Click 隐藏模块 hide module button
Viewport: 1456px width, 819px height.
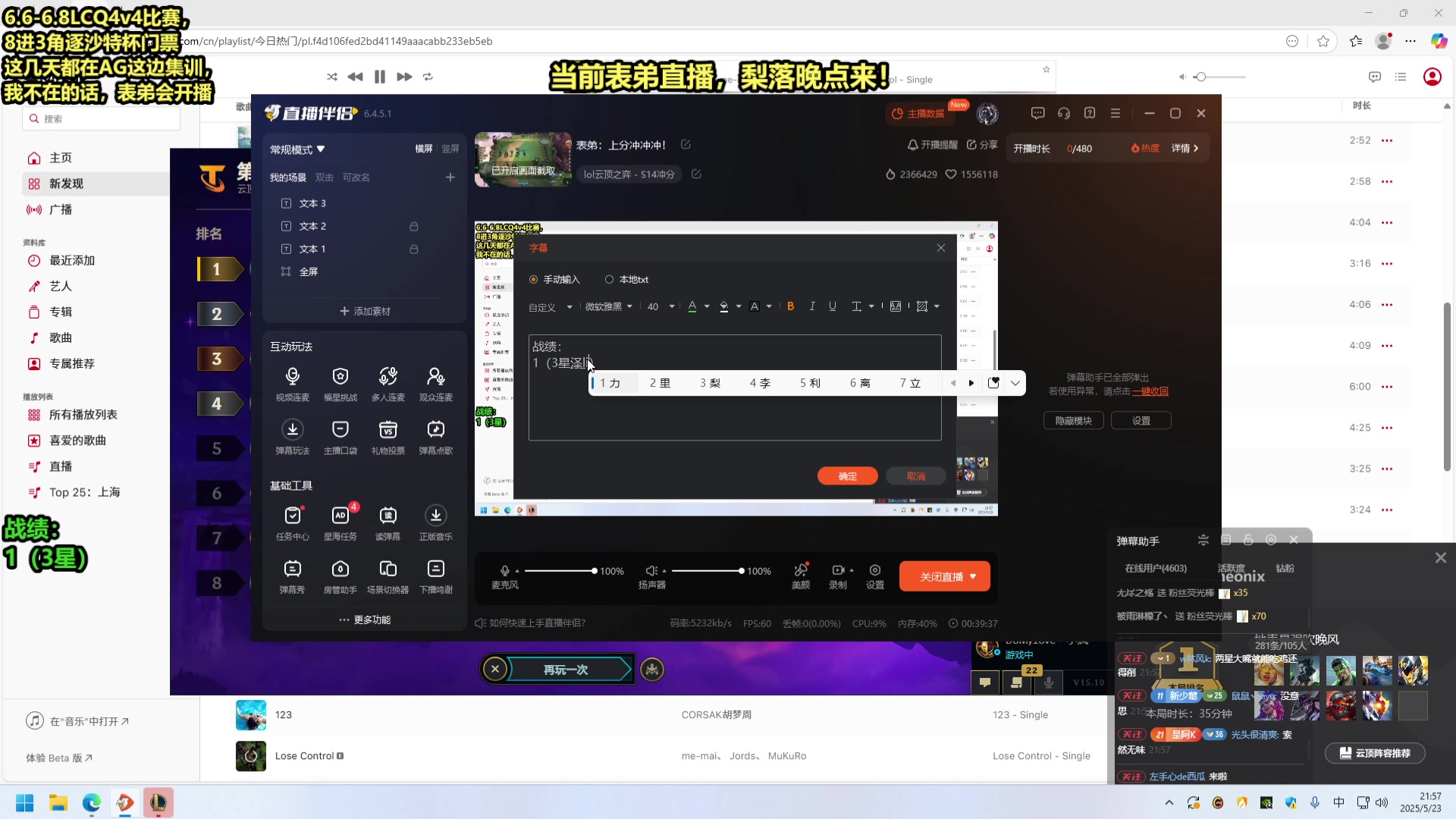click(x=1074, y=421)
